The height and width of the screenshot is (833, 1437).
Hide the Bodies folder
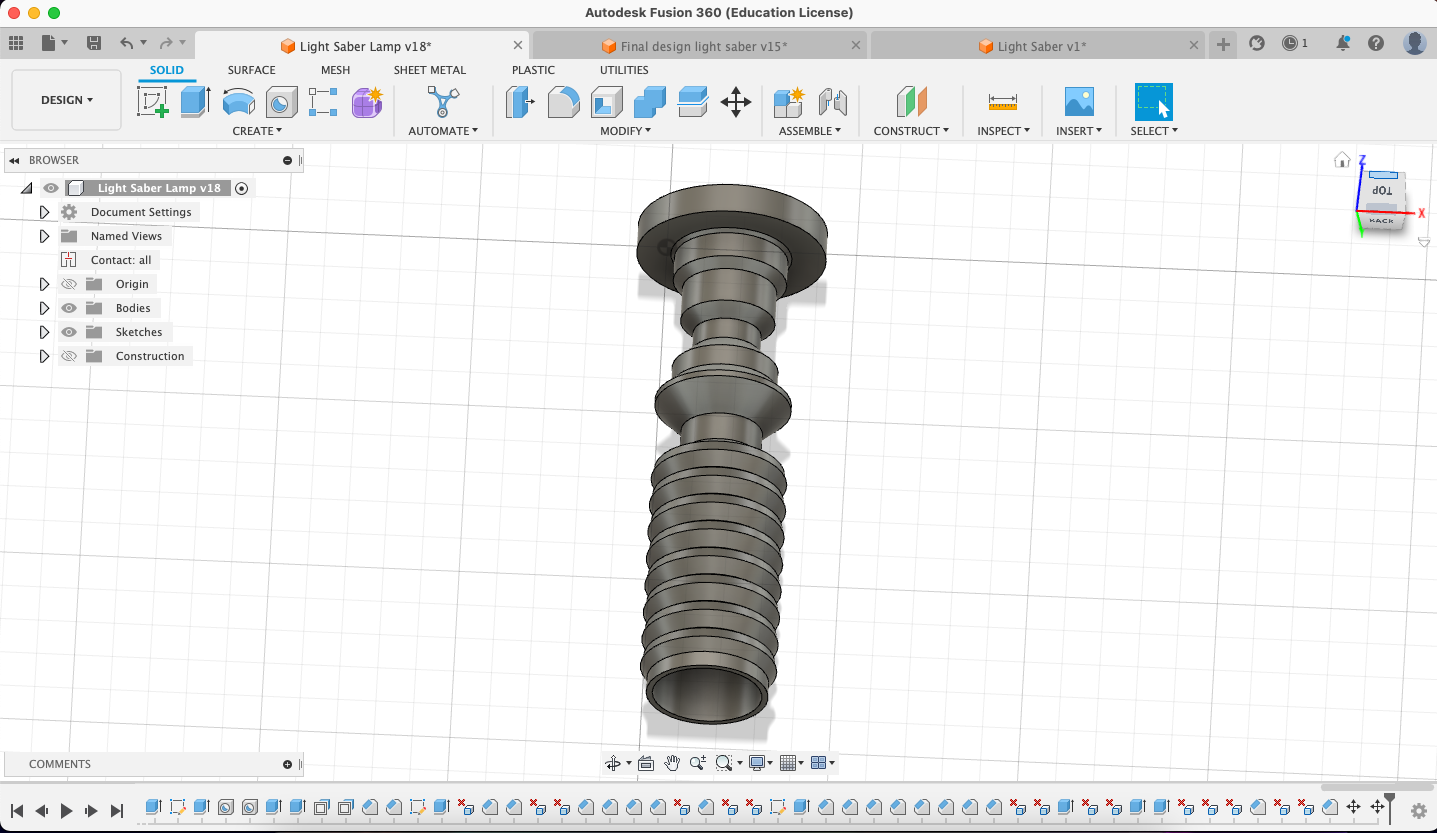(69, 308)
